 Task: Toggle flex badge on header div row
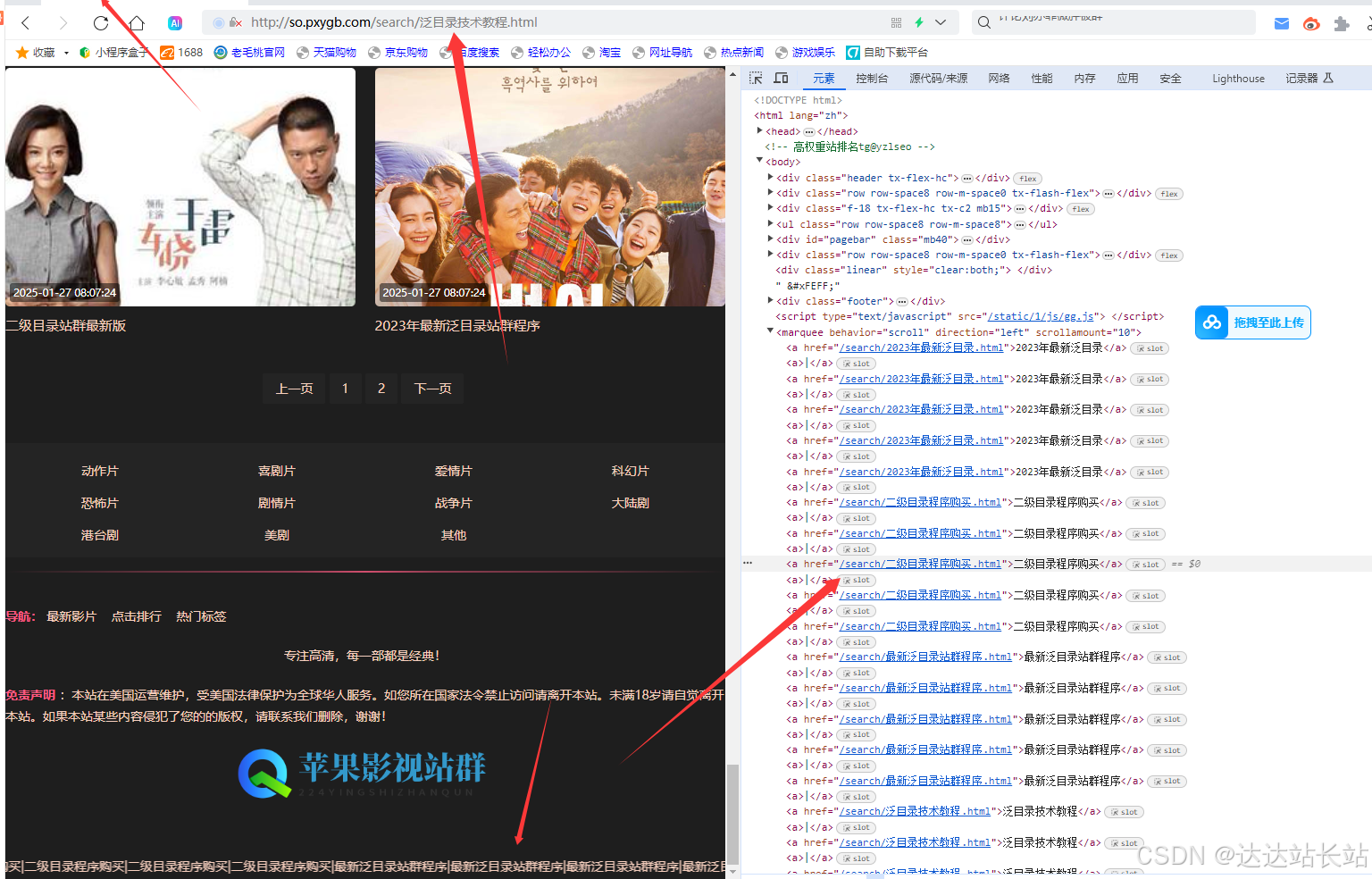pos(1027,179)
